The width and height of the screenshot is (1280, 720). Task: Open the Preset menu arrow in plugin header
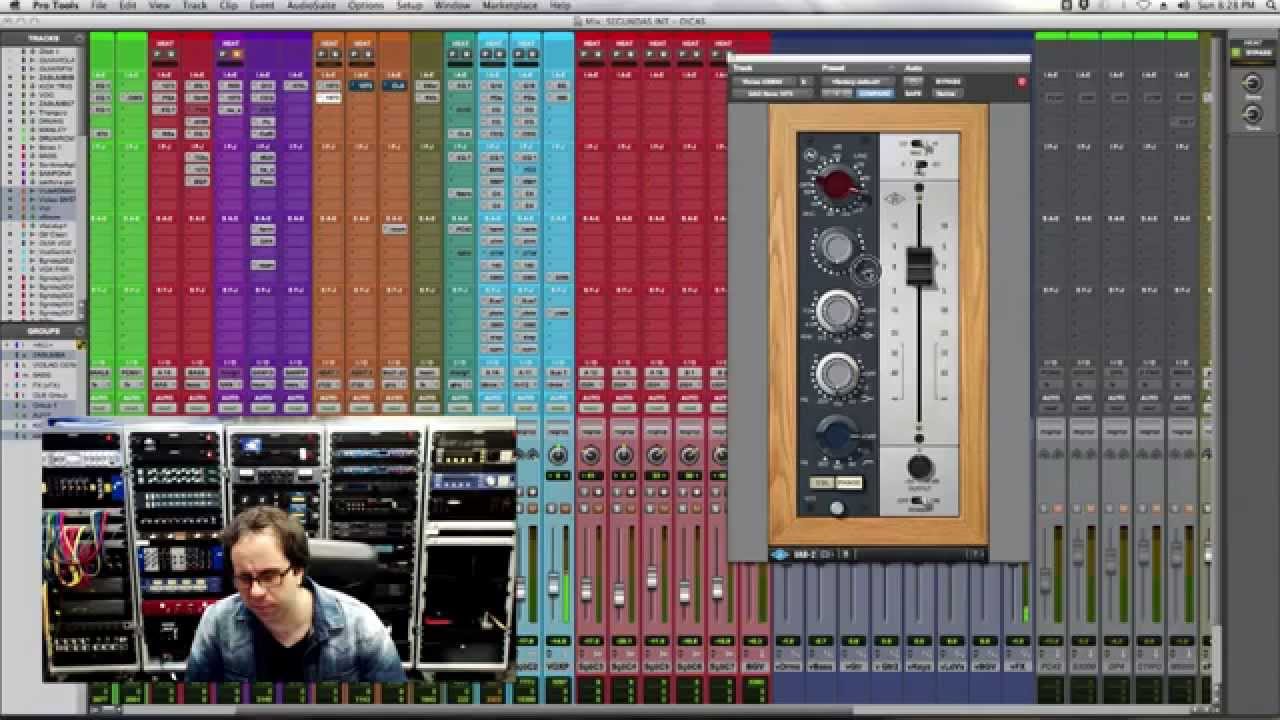point(890,68)
